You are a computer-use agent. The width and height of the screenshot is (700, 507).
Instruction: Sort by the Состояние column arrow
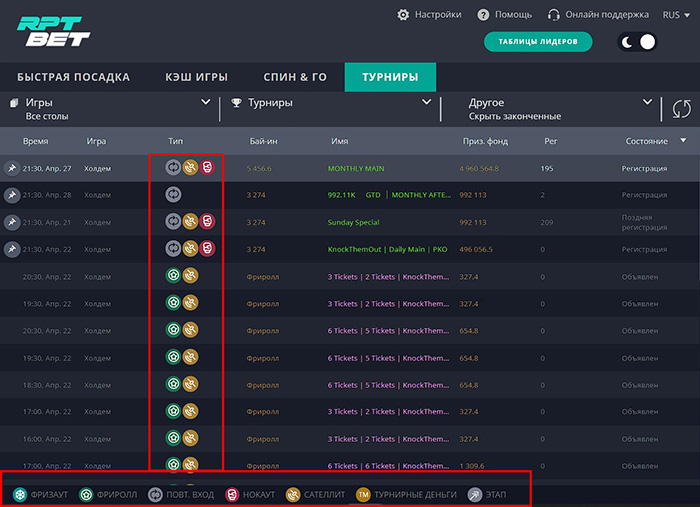[x=684, y=141]
